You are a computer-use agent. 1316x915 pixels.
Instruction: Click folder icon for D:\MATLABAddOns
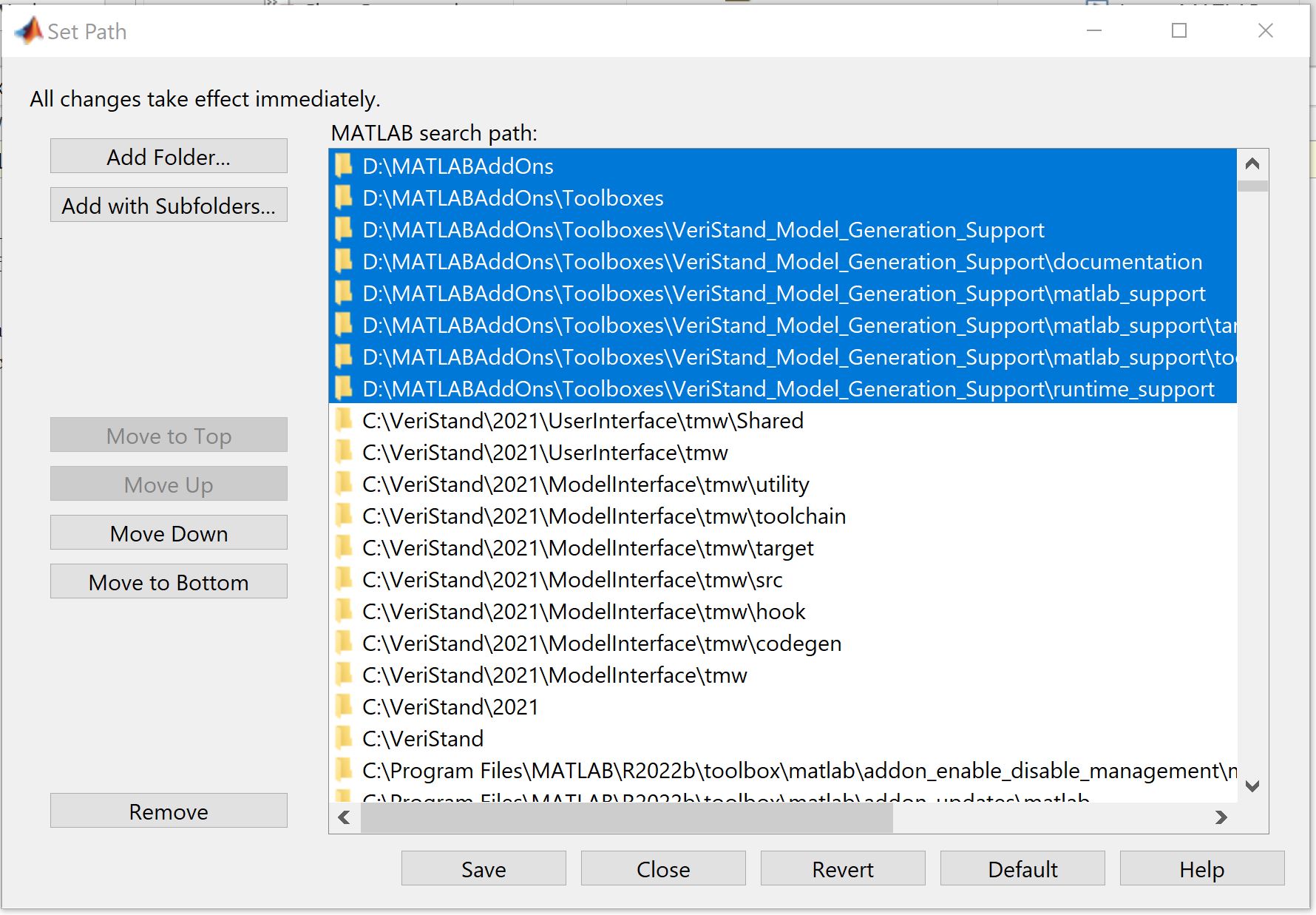tap(344, 166)
